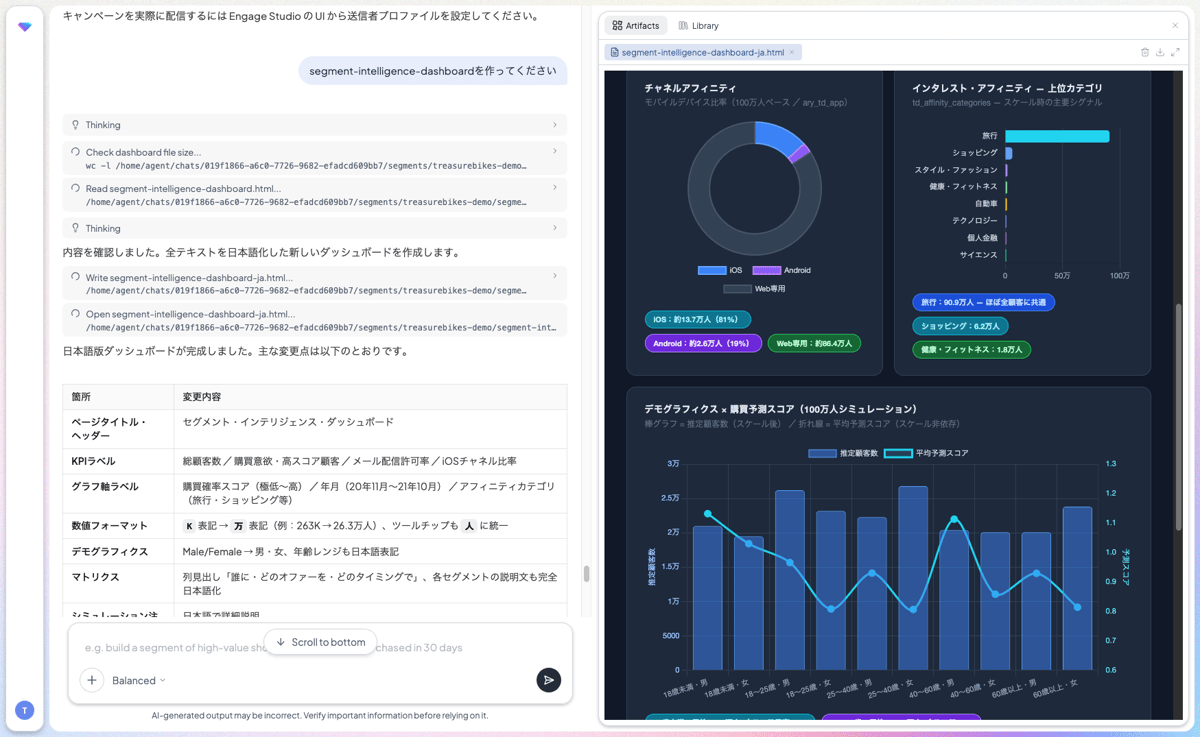Expand the Check dashboard file size step
Image resolution: width=1200 pixels, height=737 pixels.
tap(315, 158)
